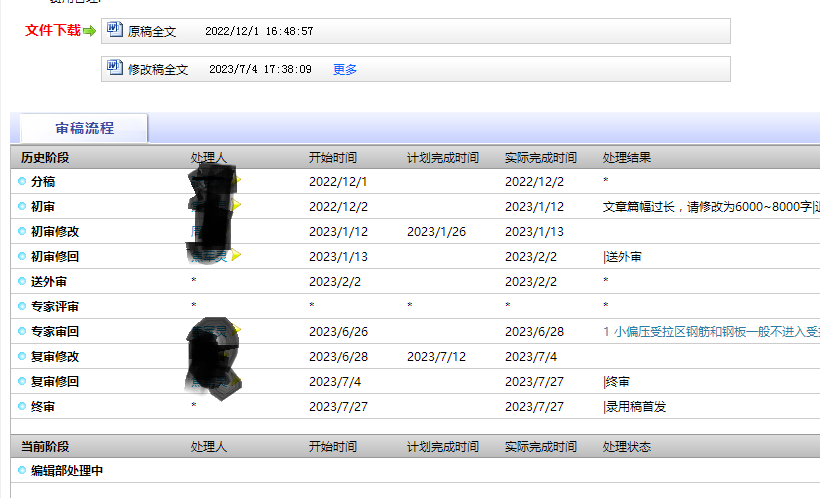
Task: Download the 原稿全文 file
Action: tap(152, 31)
